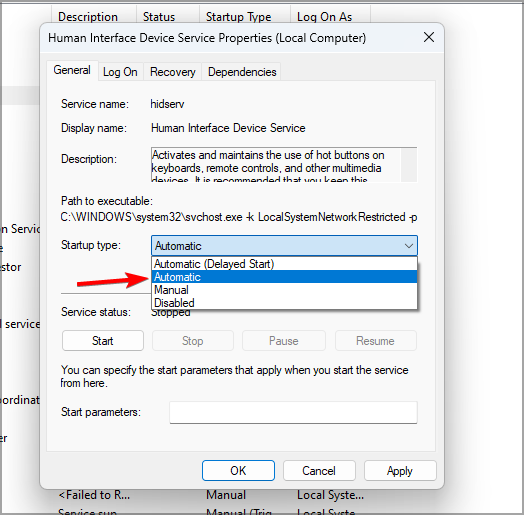Screen dimensions: 524x515
Task: Switch to the Log On tab
Action: click(120, 72)
